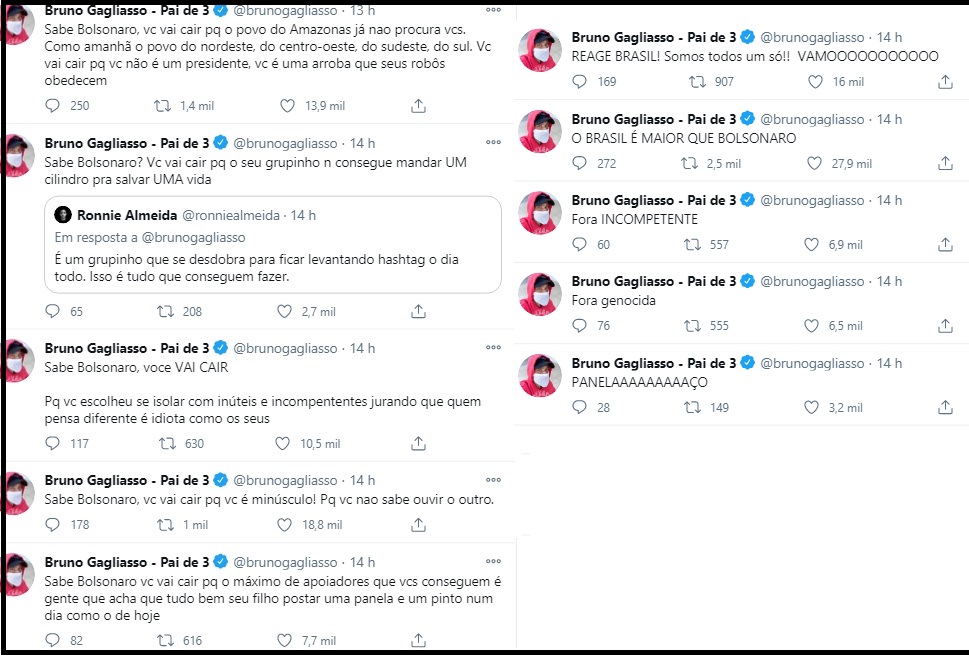This screenshot has height=660, width=969.
Task: Open the @ronniealmeida profile handle
Action: click(230, 215)
